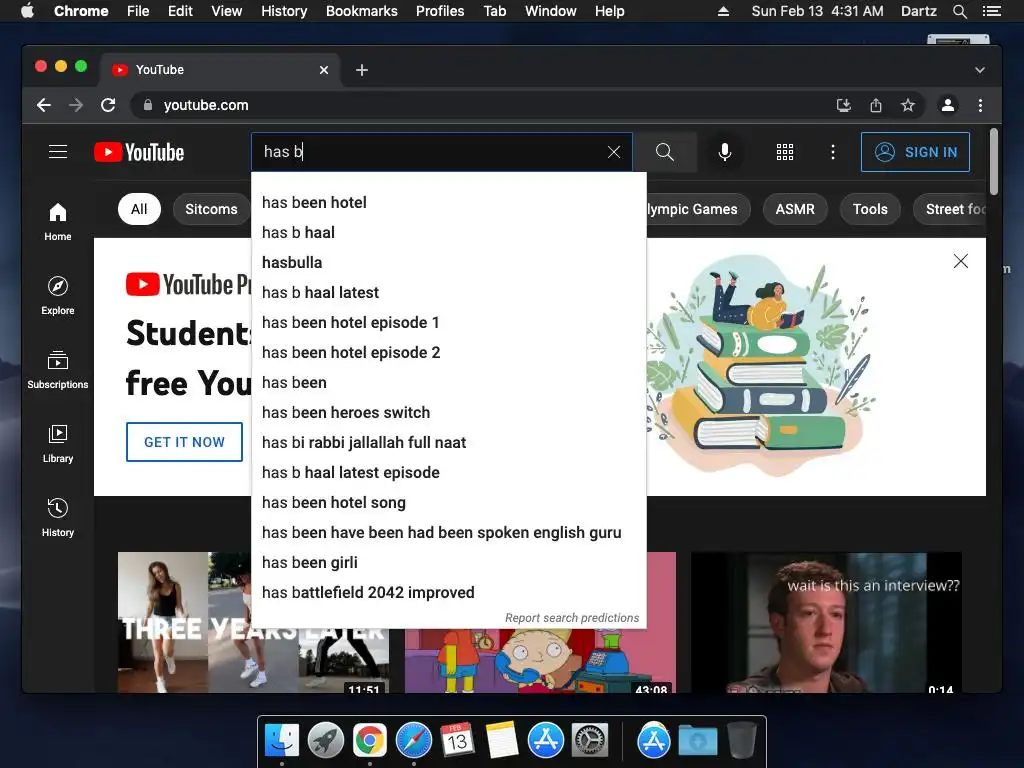Go to Home in the sidebar
The image size is (1024, 768).
[x=57, y=222]
